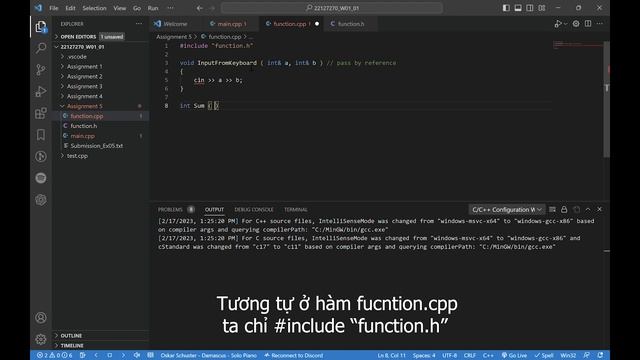Toggle output scroll lock
Screen dimensions: 640x360
(564, 209)
